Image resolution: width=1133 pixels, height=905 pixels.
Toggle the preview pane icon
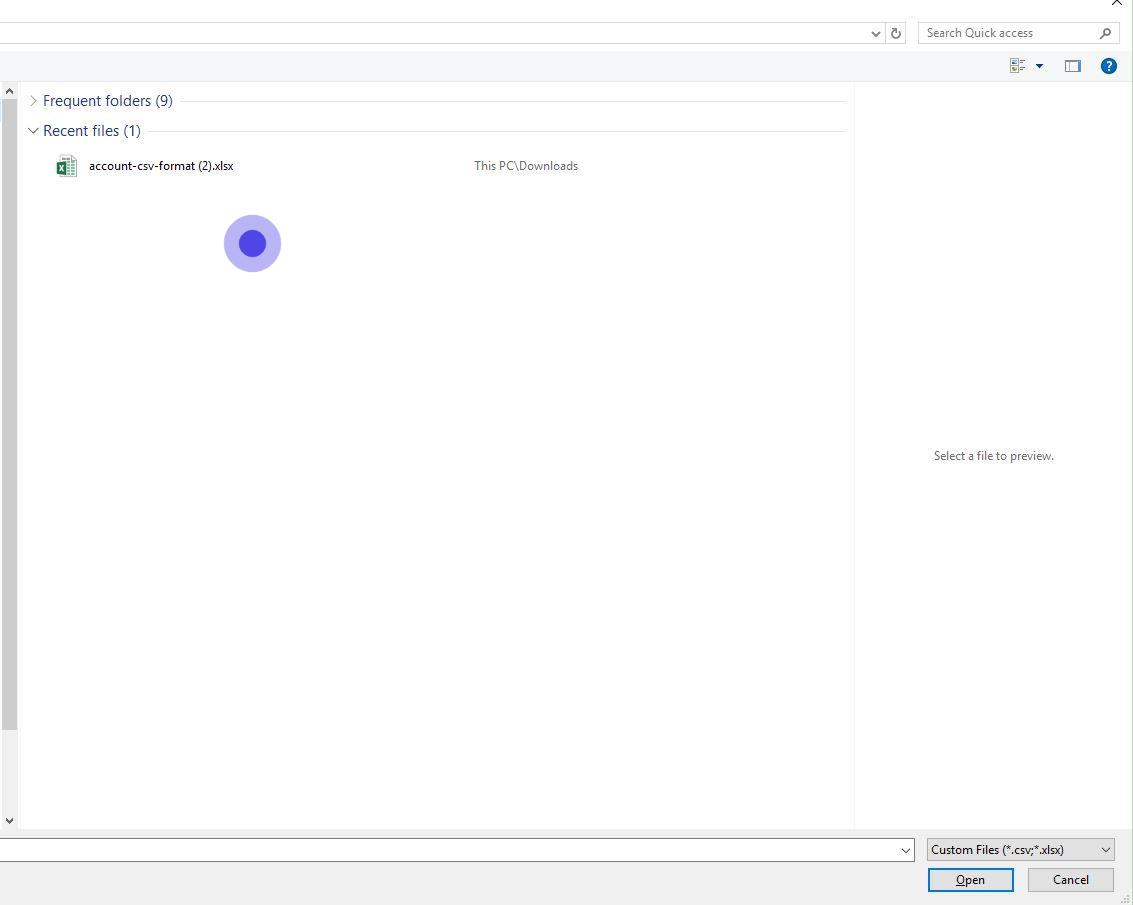click(x=1072, y=66)
